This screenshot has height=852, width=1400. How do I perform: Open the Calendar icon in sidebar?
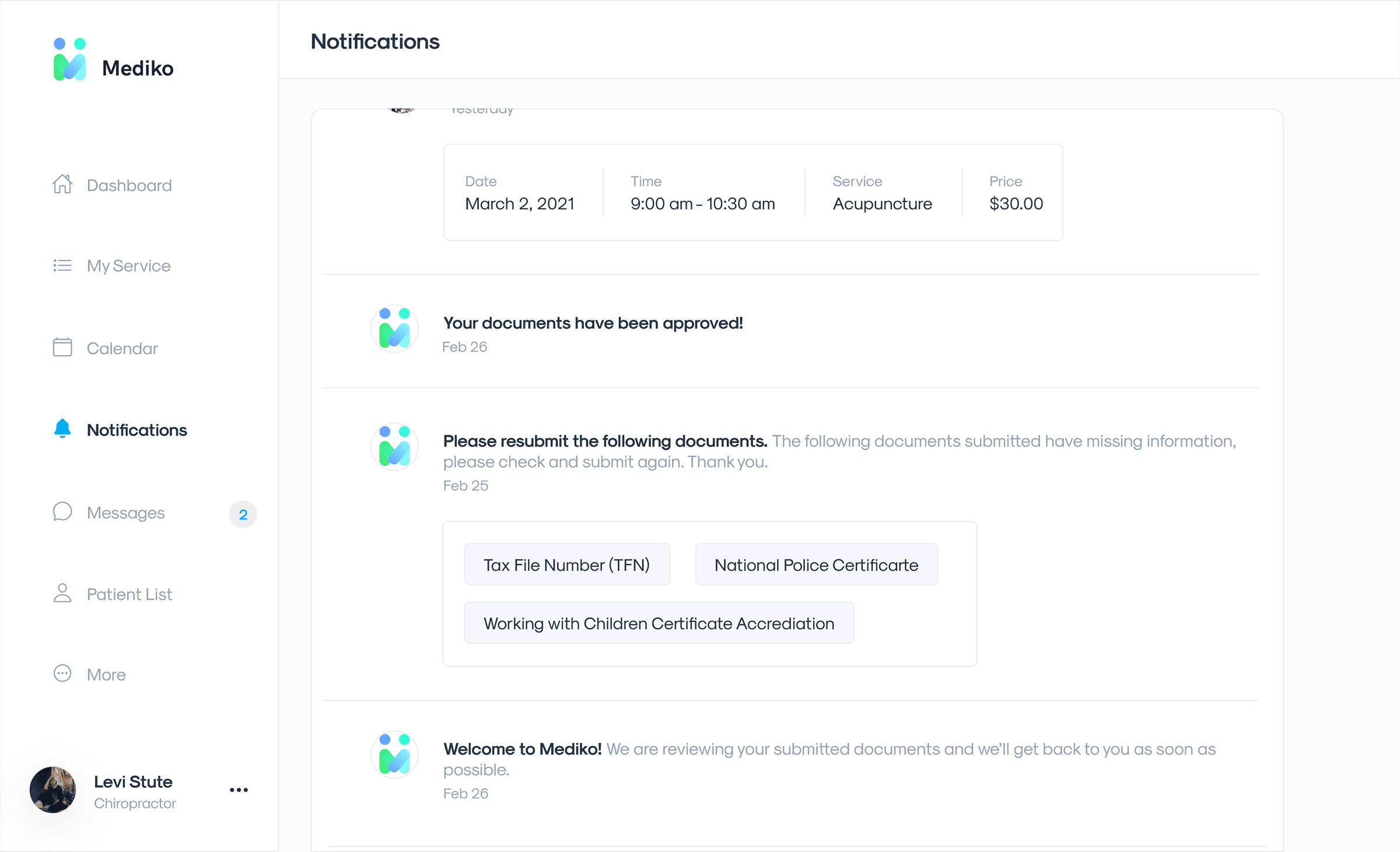tap(62, 347)
